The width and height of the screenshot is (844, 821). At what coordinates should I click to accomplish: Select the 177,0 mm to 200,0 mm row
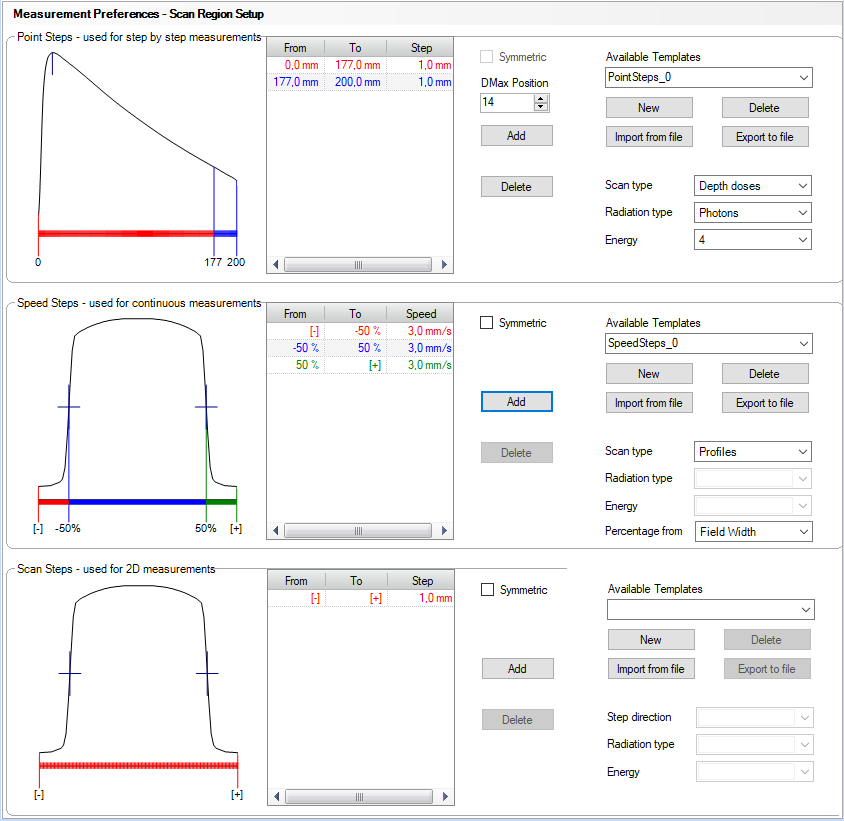tap(359, 82)
